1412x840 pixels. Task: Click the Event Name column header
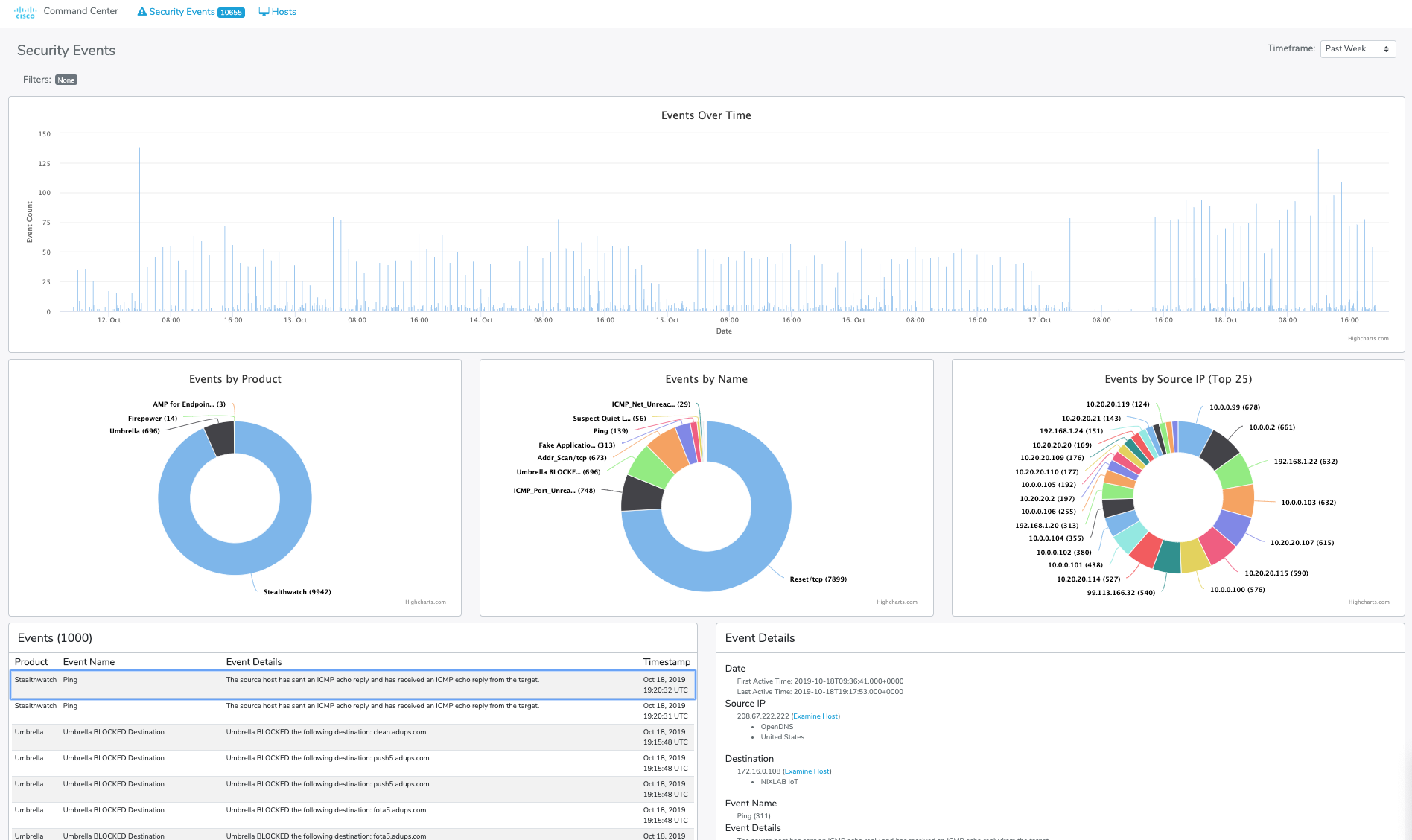[89, 662]
